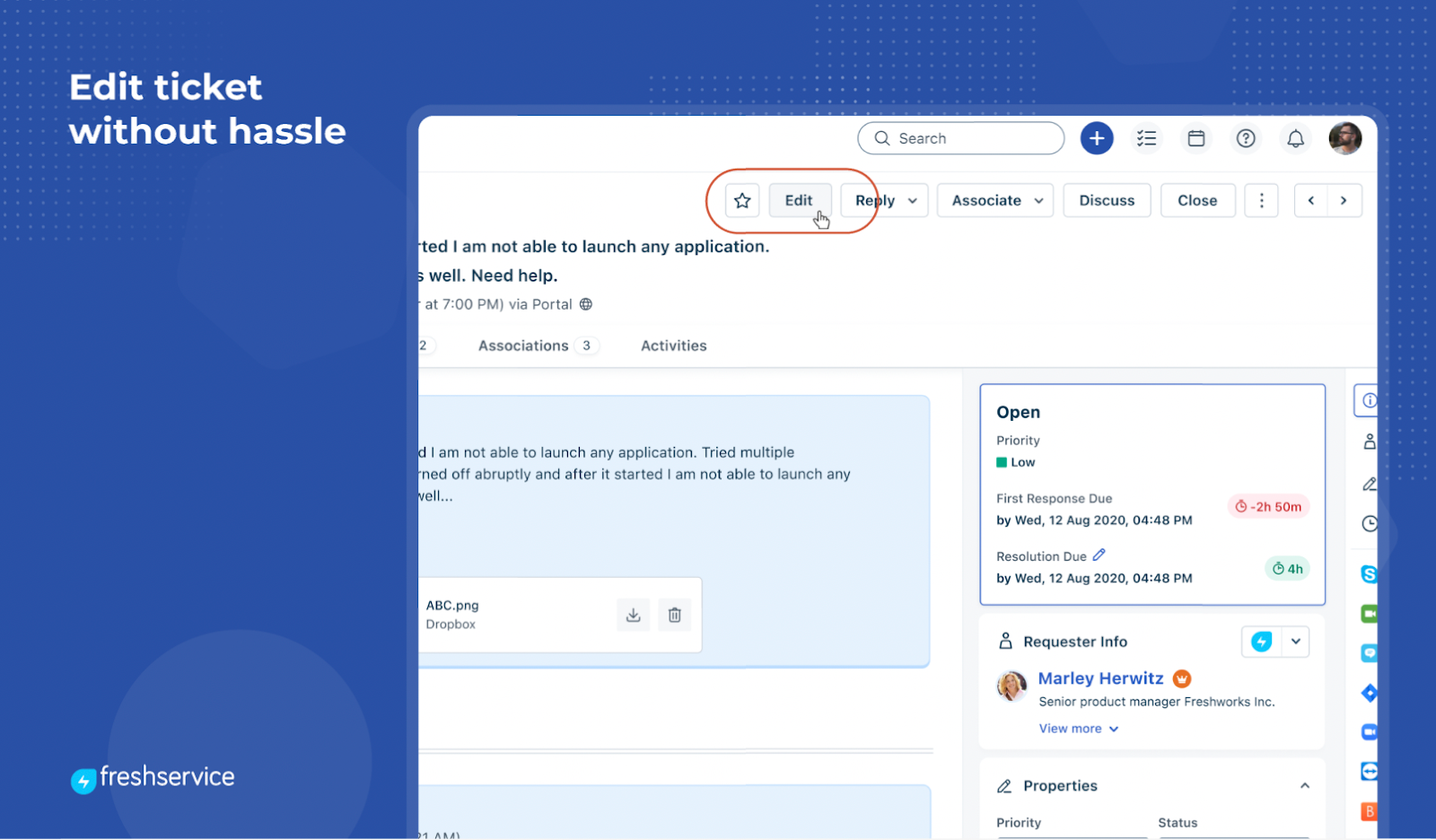This screenshot has width=1436, height=840.
Task: Switch to the Activities tab
Action: tap(674, 346)
